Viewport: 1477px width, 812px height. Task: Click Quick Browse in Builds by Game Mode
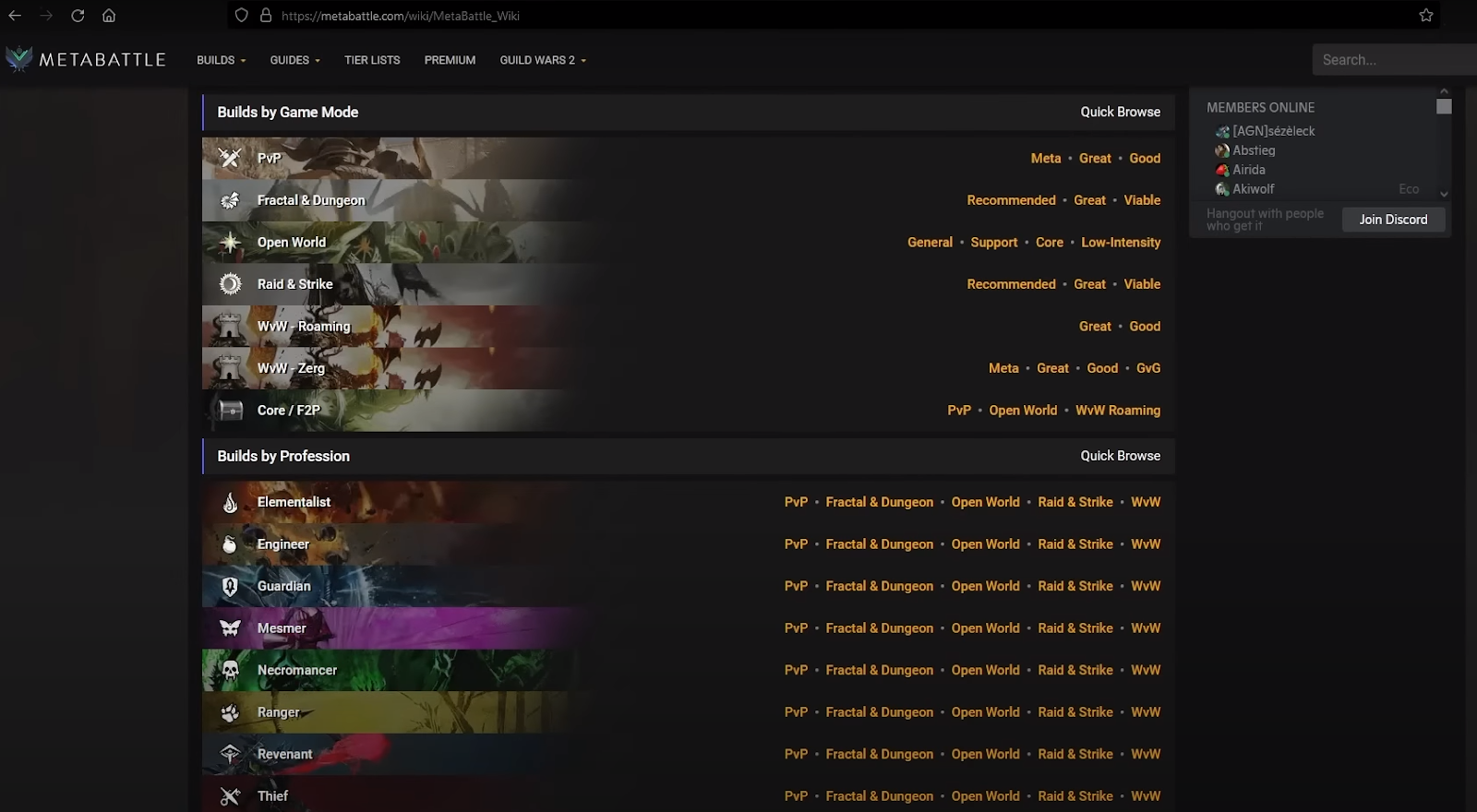pyautogui.click(x=1121, y=112)
